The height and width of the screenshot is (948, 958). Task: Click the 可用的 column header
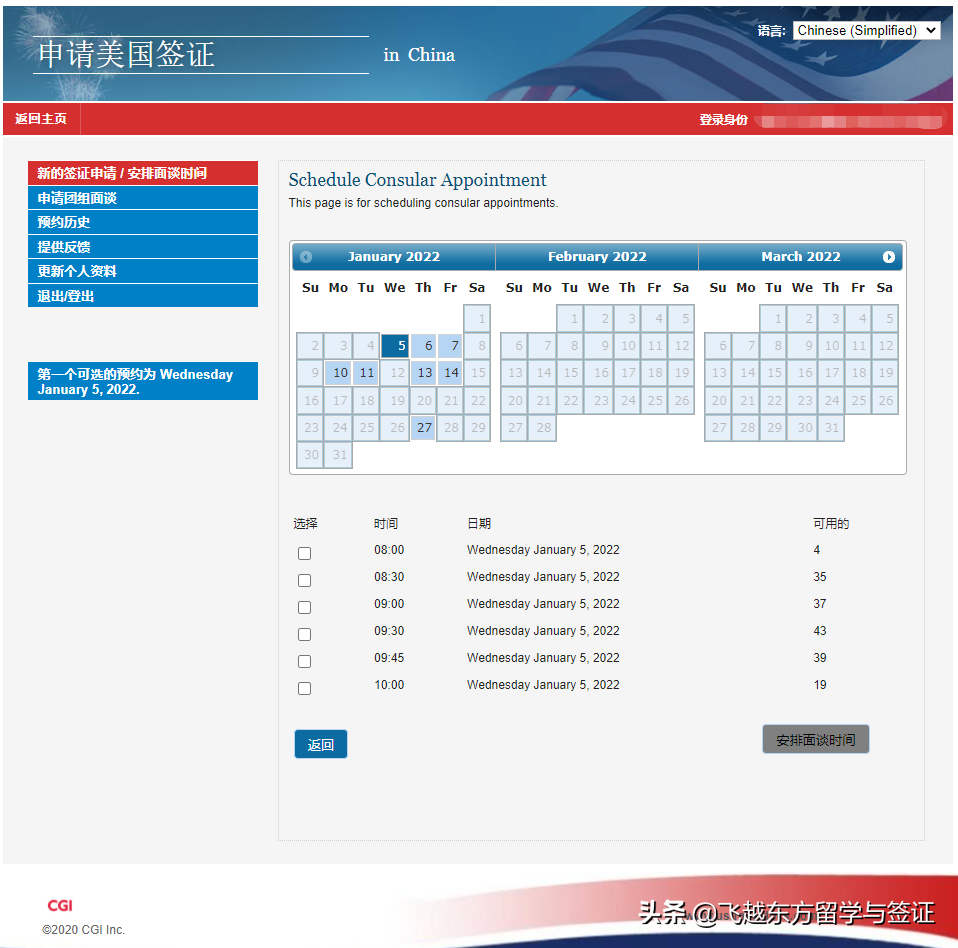(831, 523)
